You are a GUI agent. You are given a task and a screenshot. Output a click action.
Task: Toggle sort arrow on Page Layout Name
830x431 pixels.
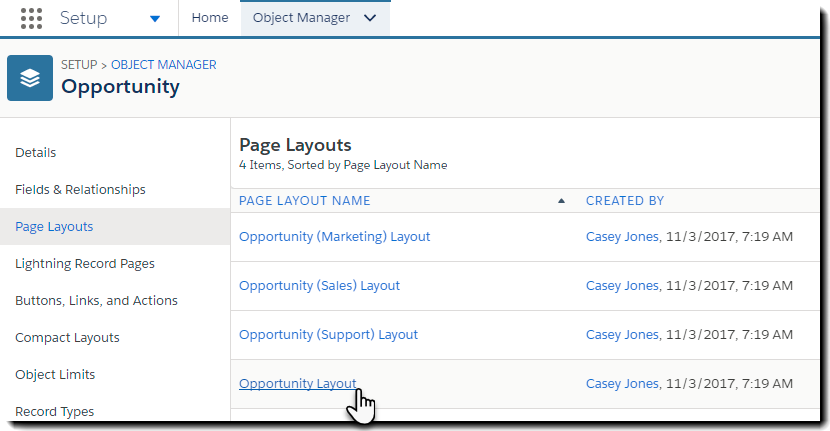click(x=561, y=201)
